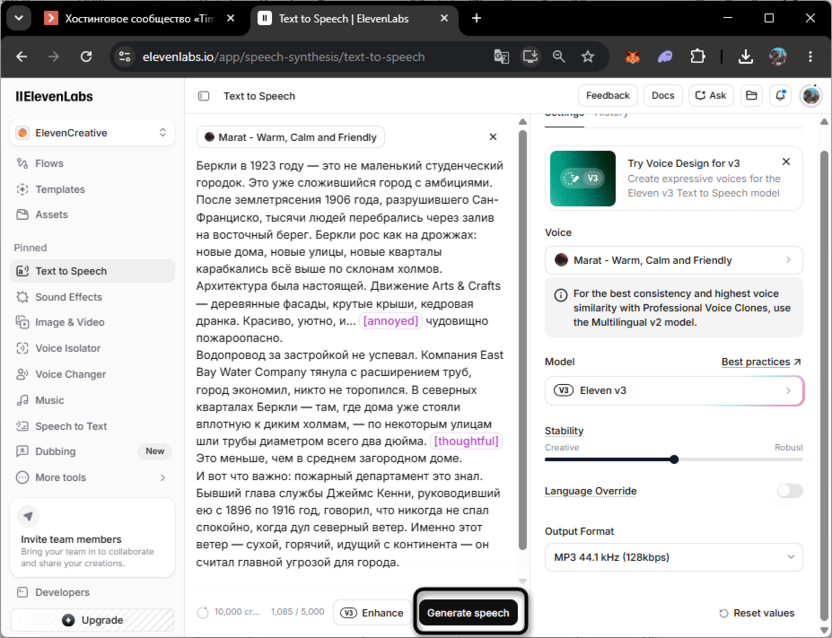Screen dimensions: 832x638
Task: Open a new browser tab
Action: [x=476, y=19]
